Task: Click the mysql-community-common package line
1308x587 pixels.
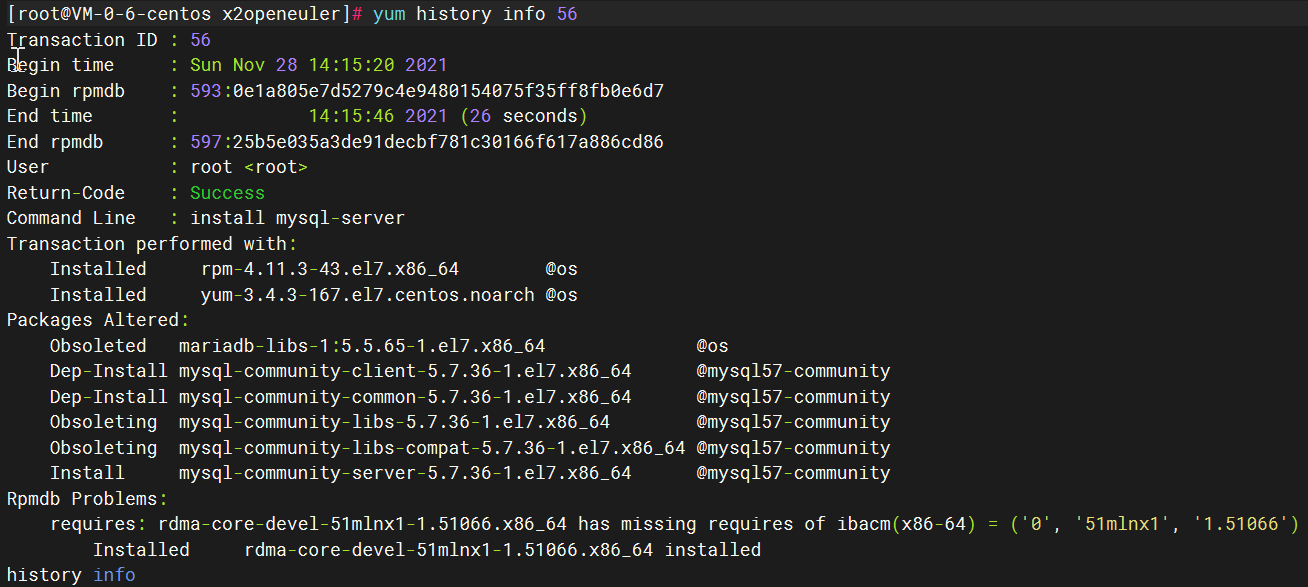Action: click(x=405, y=397)
